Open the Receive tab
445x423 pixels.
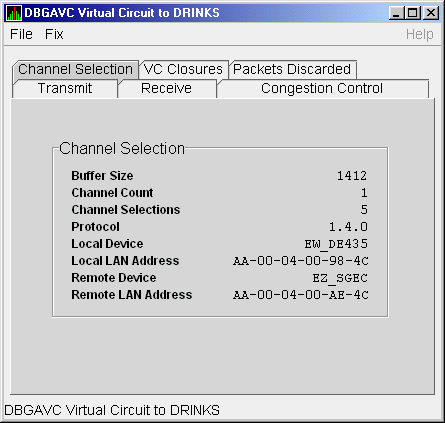click(x=166, y=89)
